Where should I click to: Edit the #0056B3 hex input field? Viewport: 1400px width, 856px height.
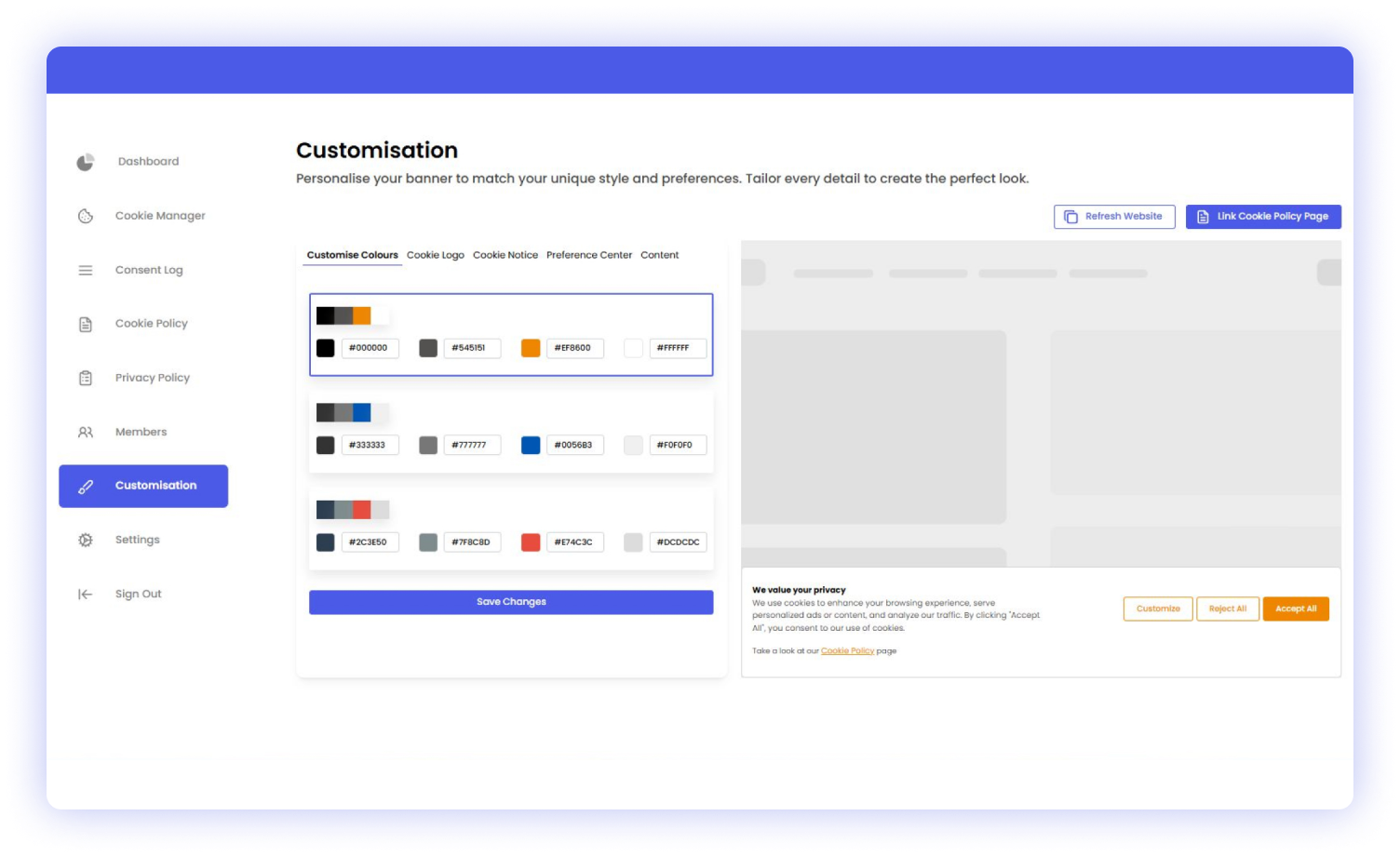coord(575,445)
